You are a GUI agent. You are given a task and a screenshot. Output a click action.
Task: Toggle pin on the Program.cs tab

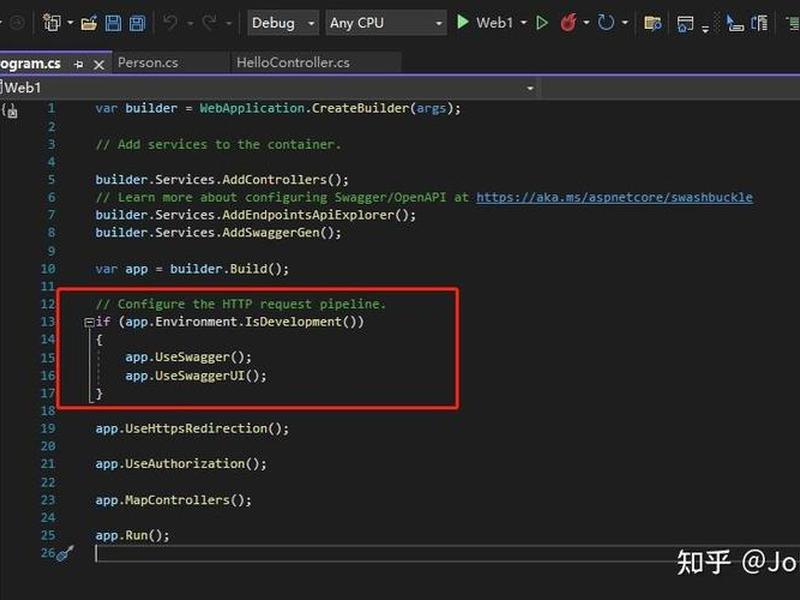tap(79, 64)
